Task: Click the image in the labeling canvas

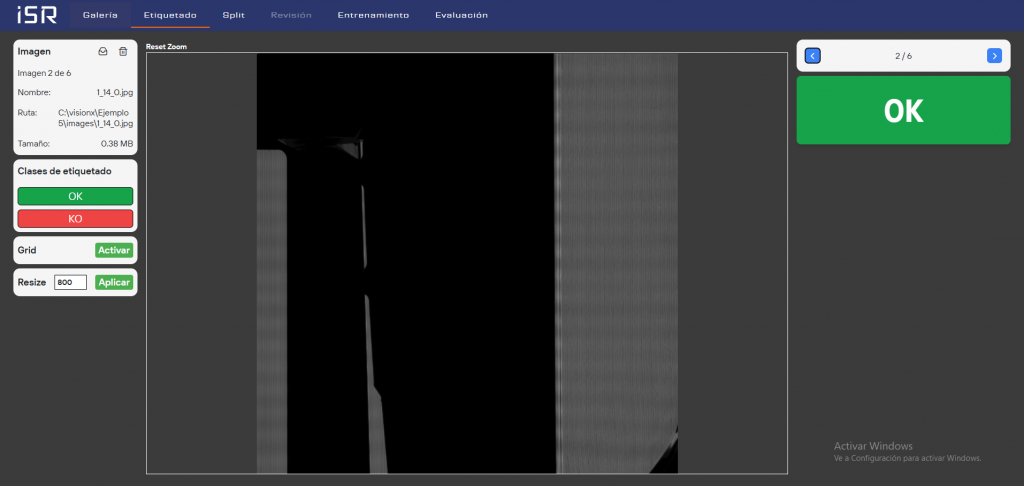Action: click(x=466, y=263)
